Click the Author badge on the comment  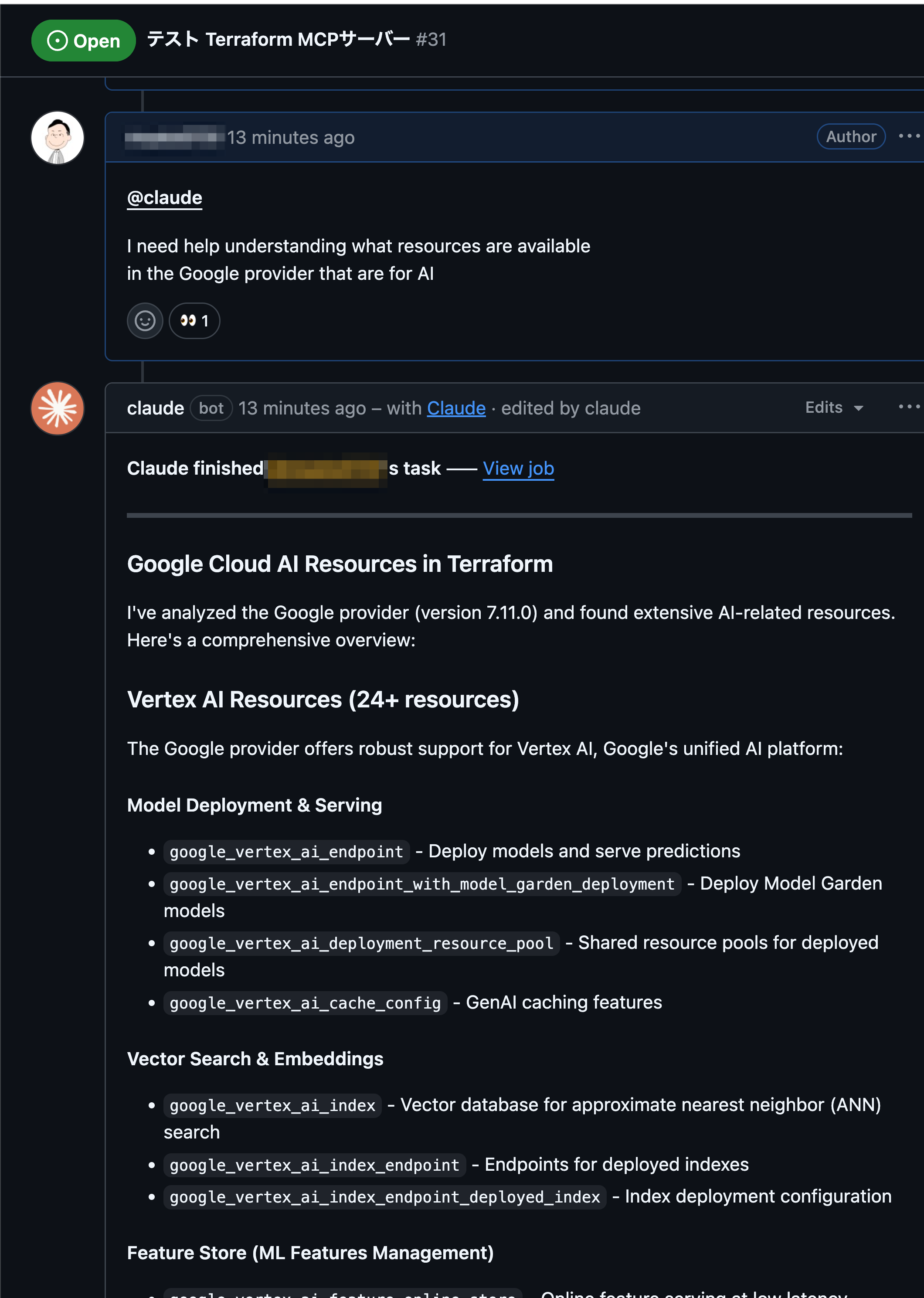point(851,136)
